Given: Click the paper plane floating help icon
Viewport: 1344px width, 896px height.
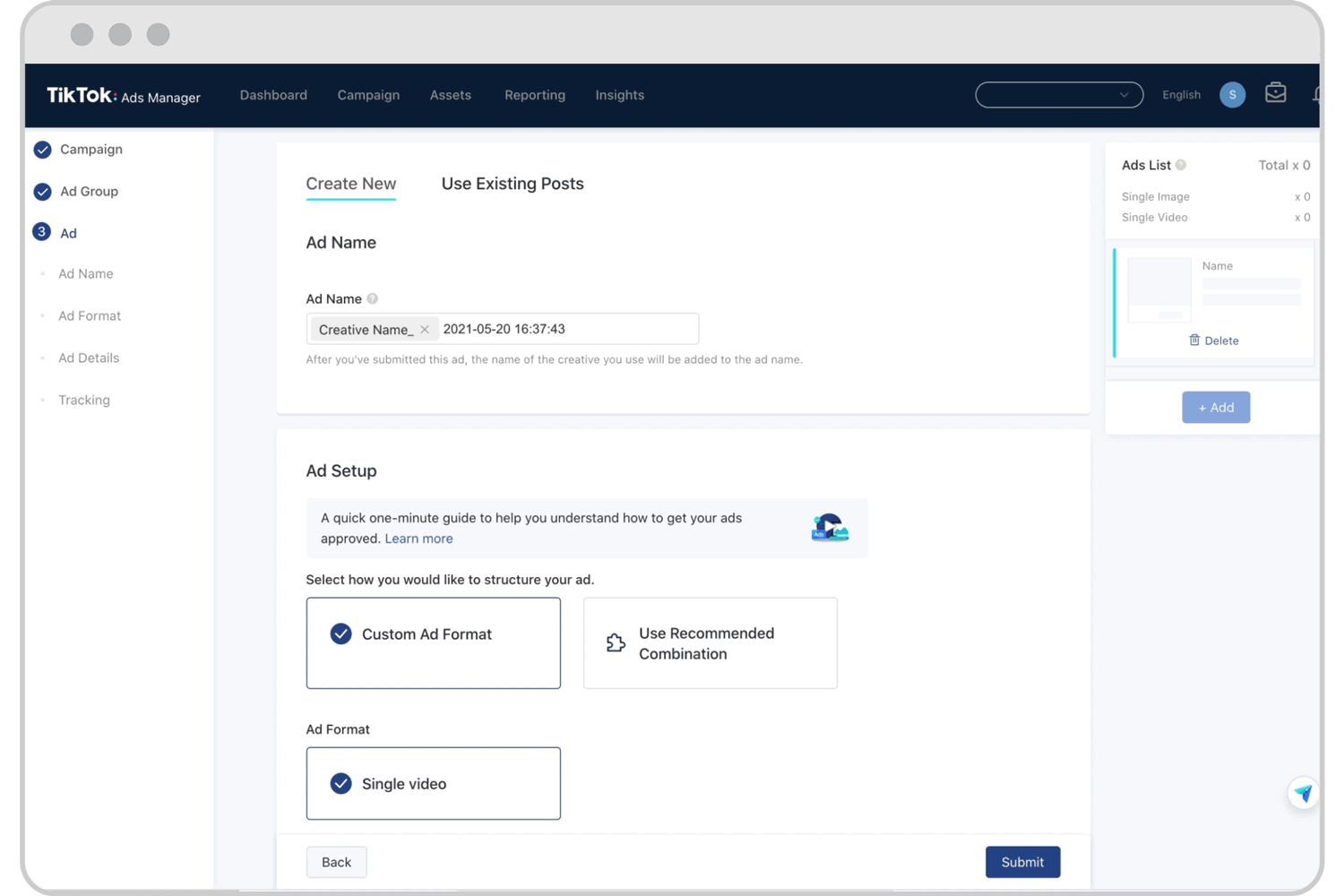Looking at the screenshot, I should [x=1303, y=793].
